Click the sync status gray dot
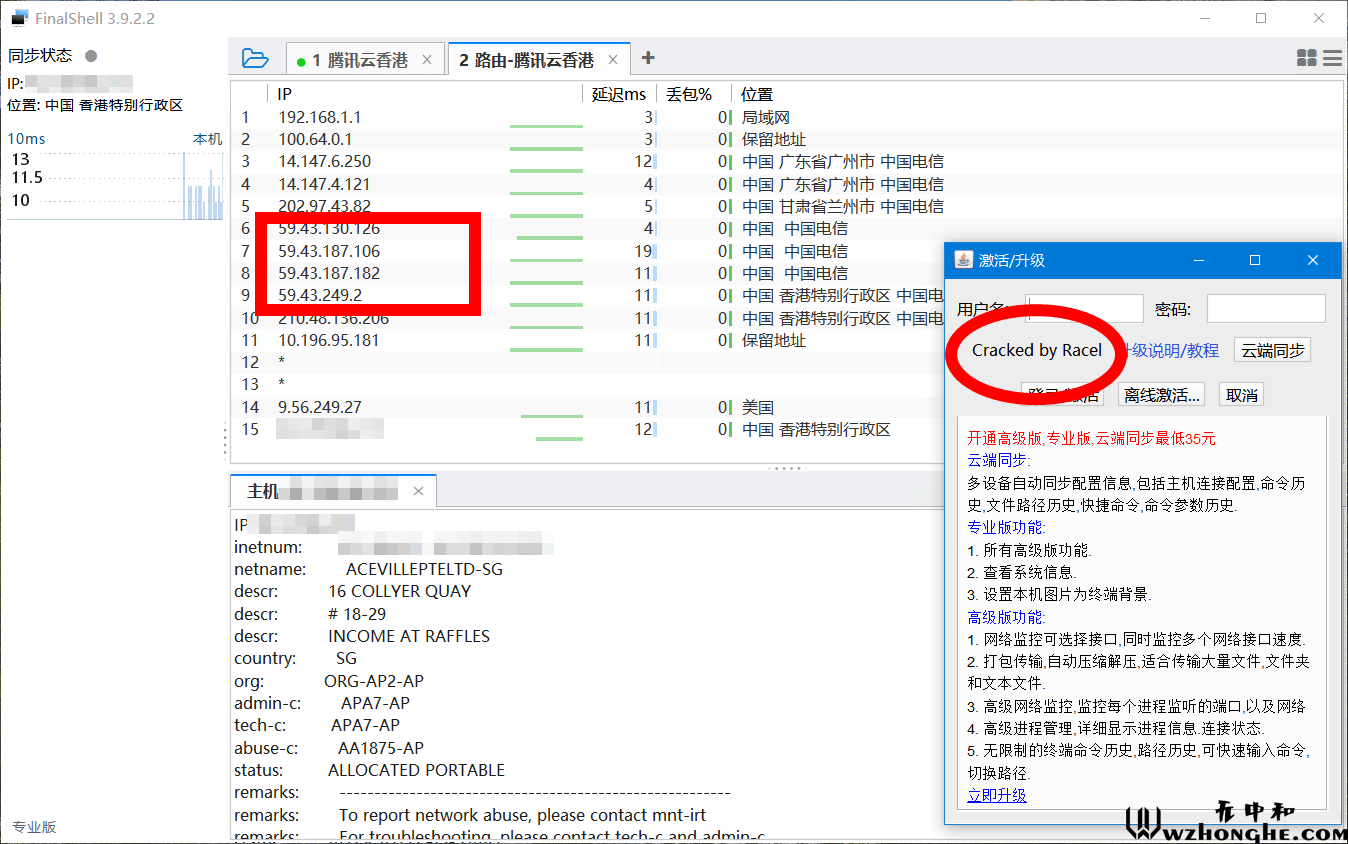1348x844 pixels. click(91, 56)
